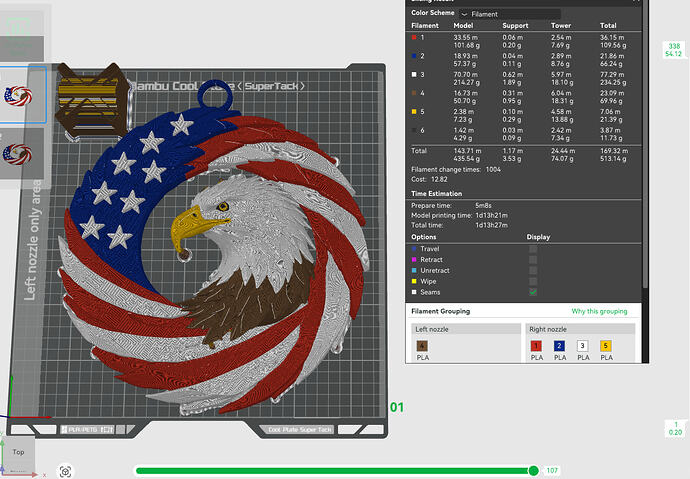Click the yellow filament 5 color square
690x479 pixels.
click(x=414, y=112)
